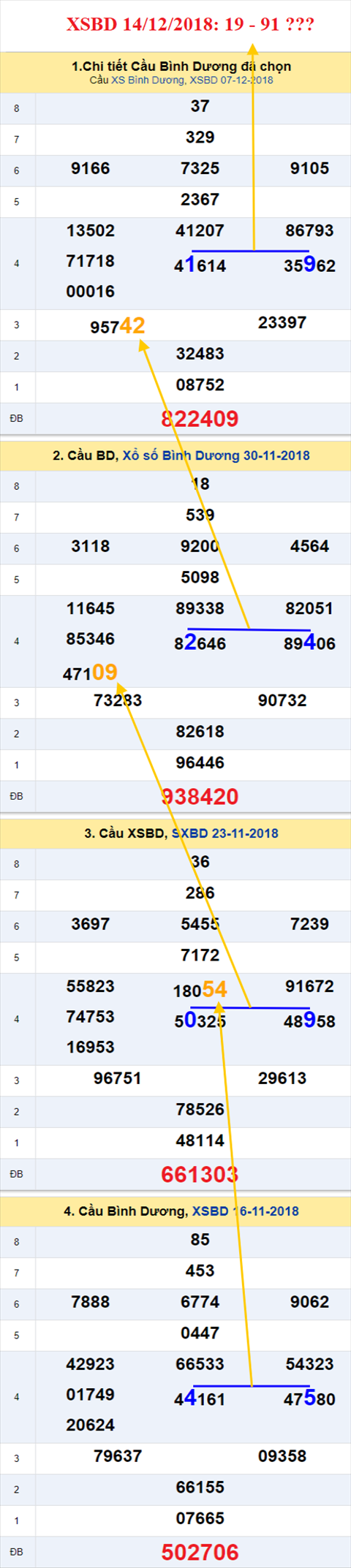The height and width of the screenshot is (1568, 351).
Task: Click number 41207
Action: point(200,231)
